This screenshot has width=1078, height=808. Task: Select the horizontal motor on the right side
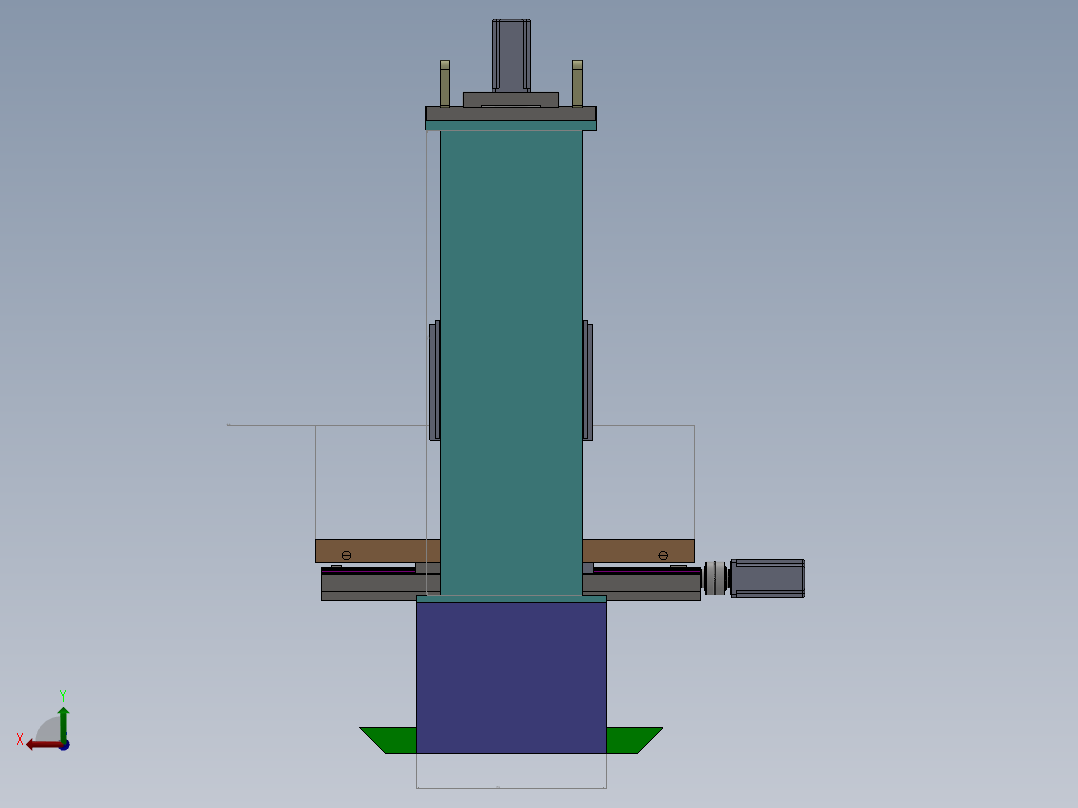click(x=767, y=578)
